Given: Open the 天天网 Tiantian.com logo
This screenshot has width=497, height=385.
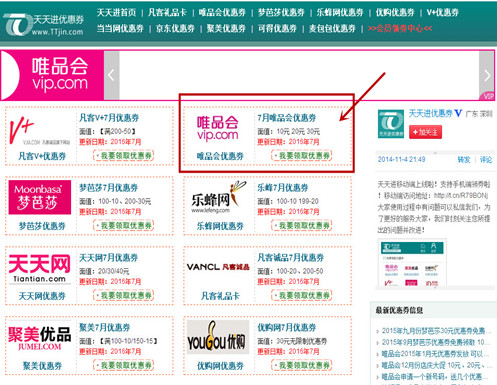Looking at the screenshot, I should (40, 269).
